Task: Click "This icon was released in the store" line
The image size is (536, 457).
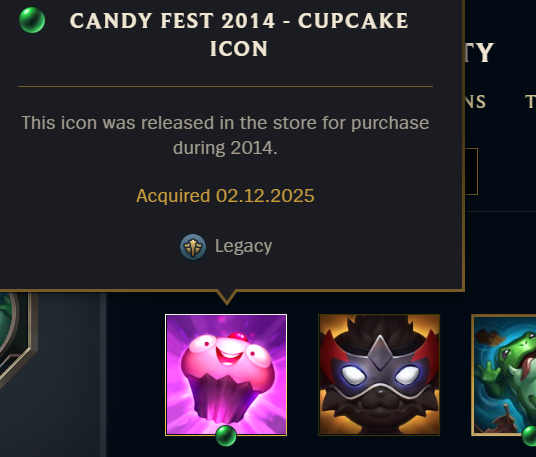Action: coord(225,123)
